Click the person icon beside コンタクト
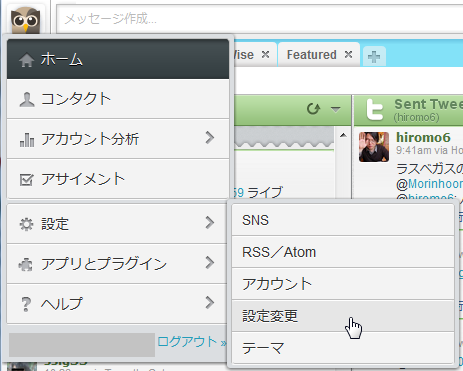Image resolution: width=463 pixels, height=371 pixels. (x=27, y=100)
